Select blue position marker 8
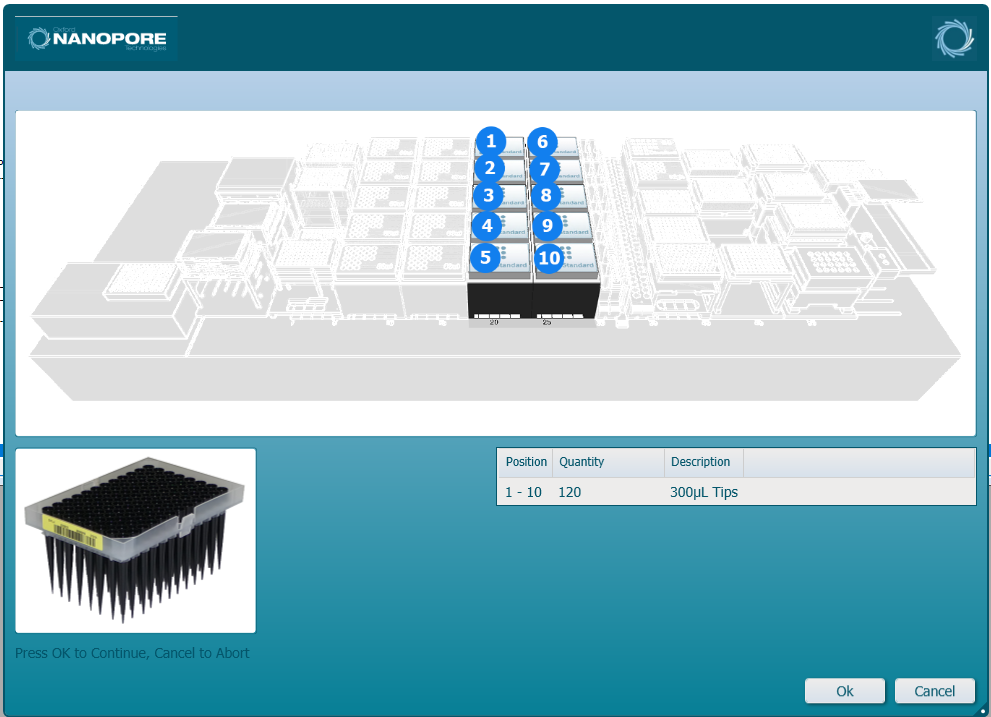Image resolution: width=991 pixels, height=717 pixels. 546,195
